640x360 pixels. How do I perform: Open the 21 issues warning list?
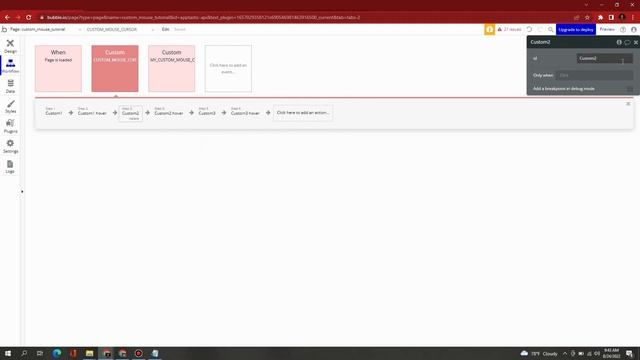click(509, 29)
